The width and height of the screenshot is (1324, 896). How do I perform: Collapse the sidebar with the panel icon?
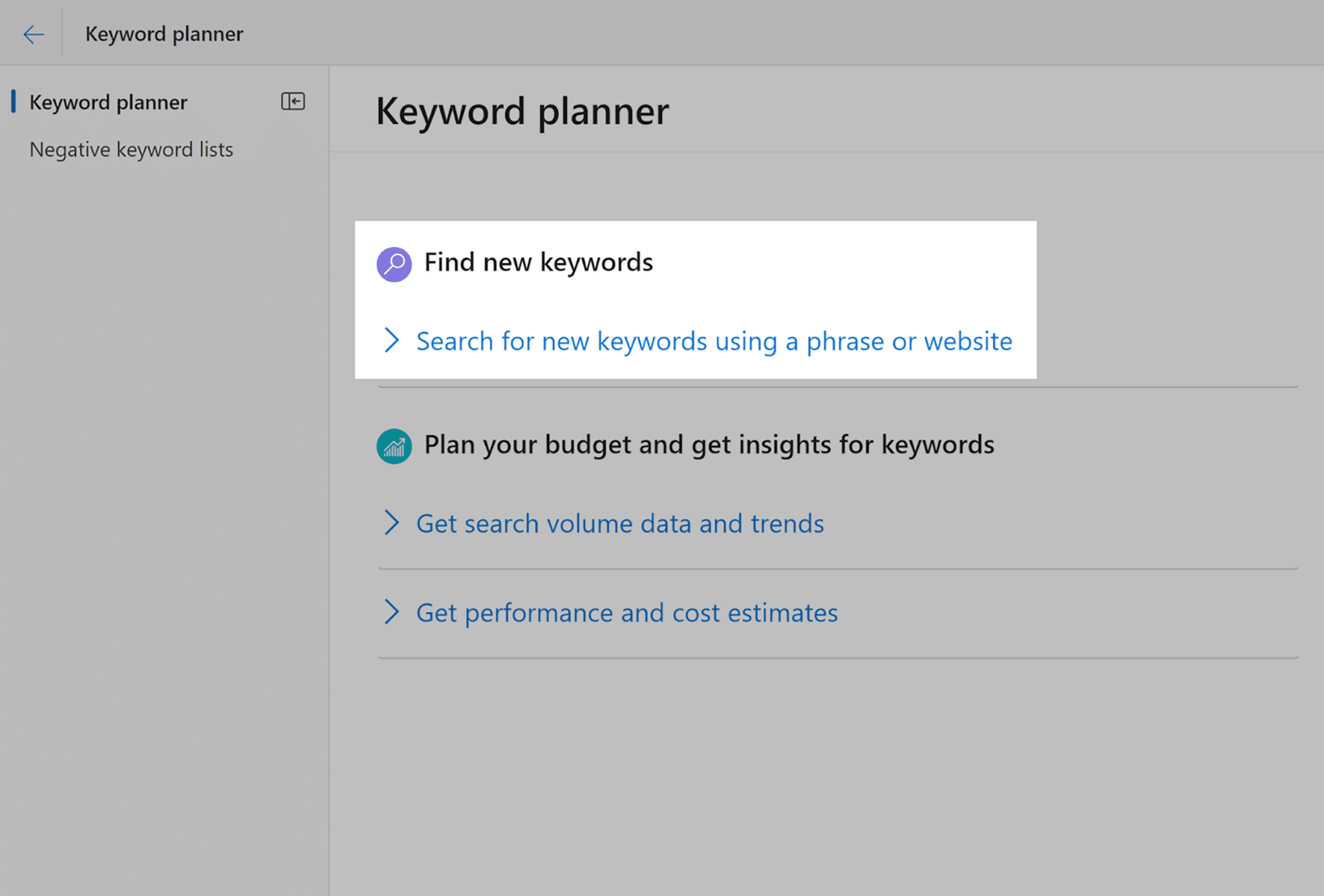[x=293, y=101]
